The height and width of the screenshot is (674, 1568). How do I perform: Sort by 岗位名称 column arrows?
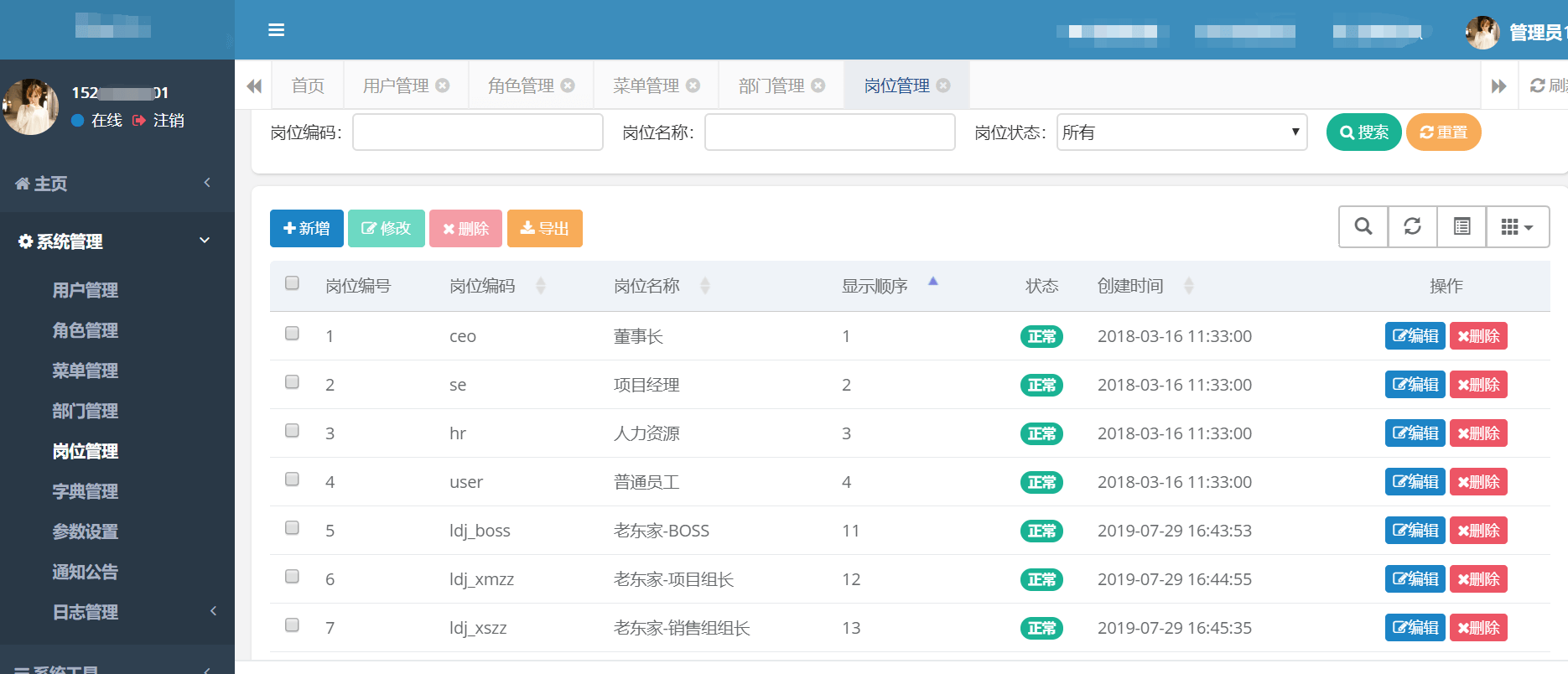[705, 286]
